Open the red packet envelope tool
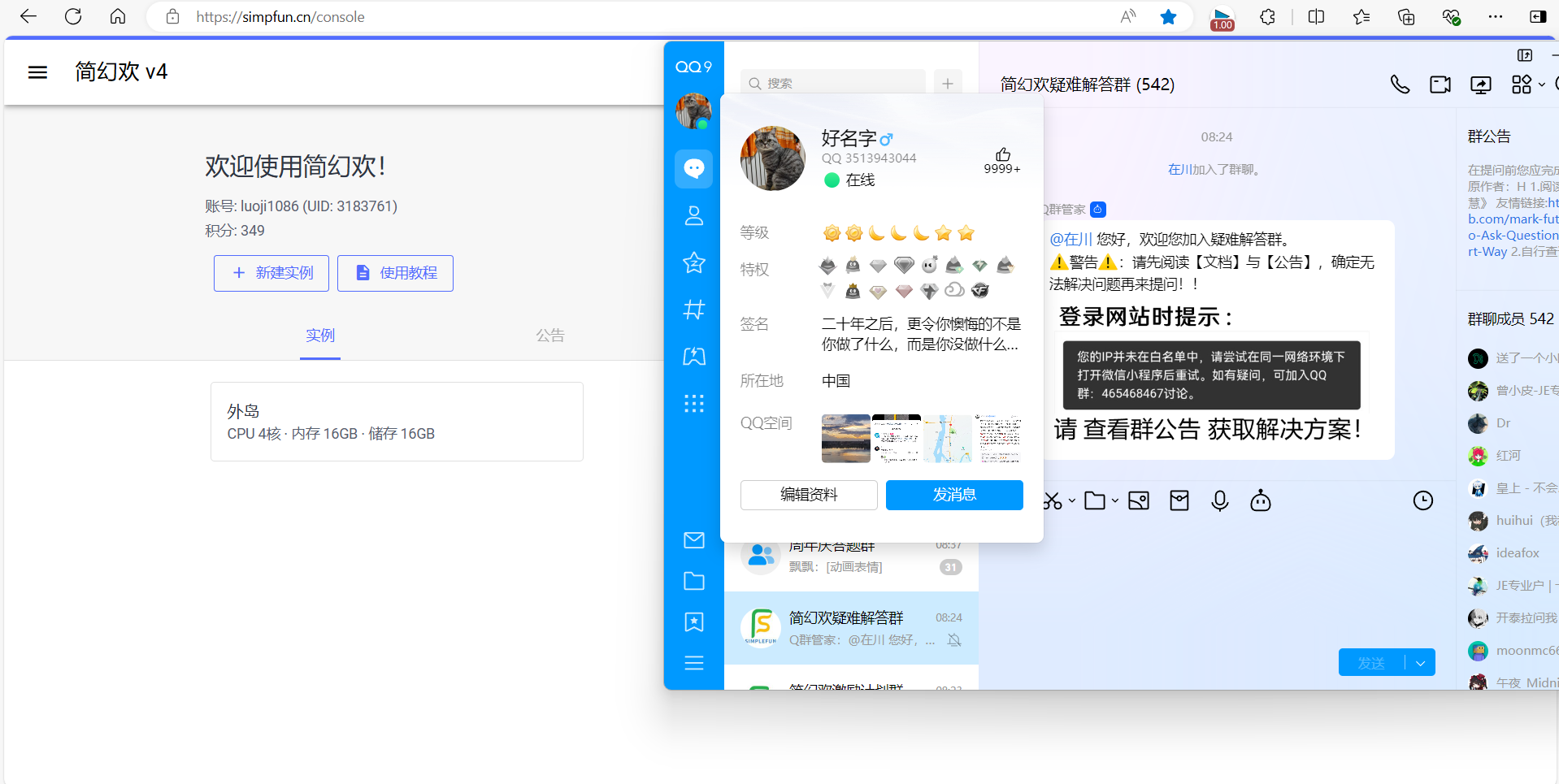Viewport: 1559px width, 784px height. coord(1179,501)
